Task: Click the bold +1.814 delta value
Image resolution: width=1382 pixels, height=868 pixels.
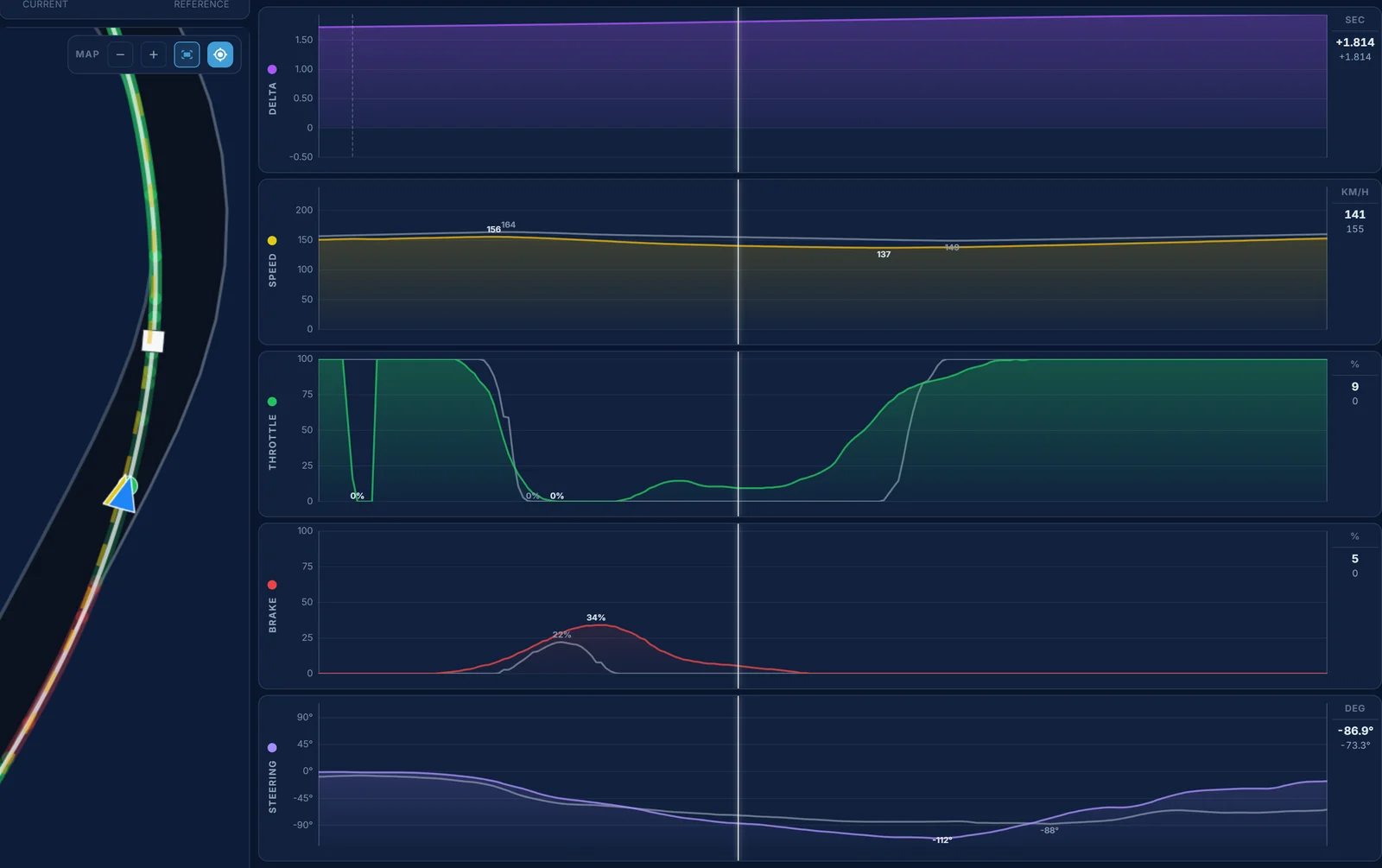Action: (x=1354, y=42)
